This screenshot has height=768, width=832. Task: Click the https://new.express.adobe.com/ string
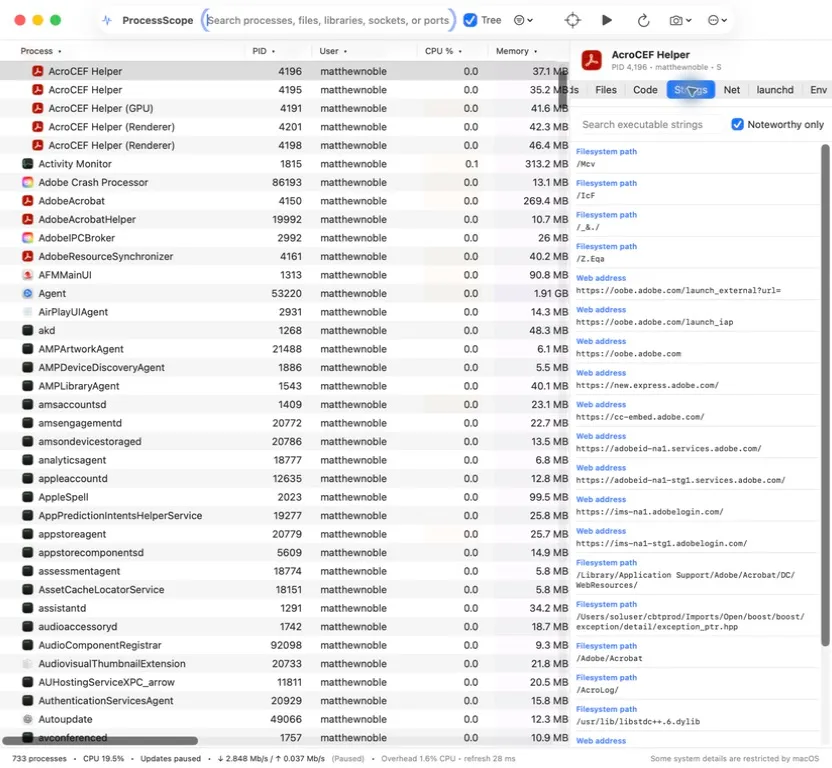click(x=647, y=385)
